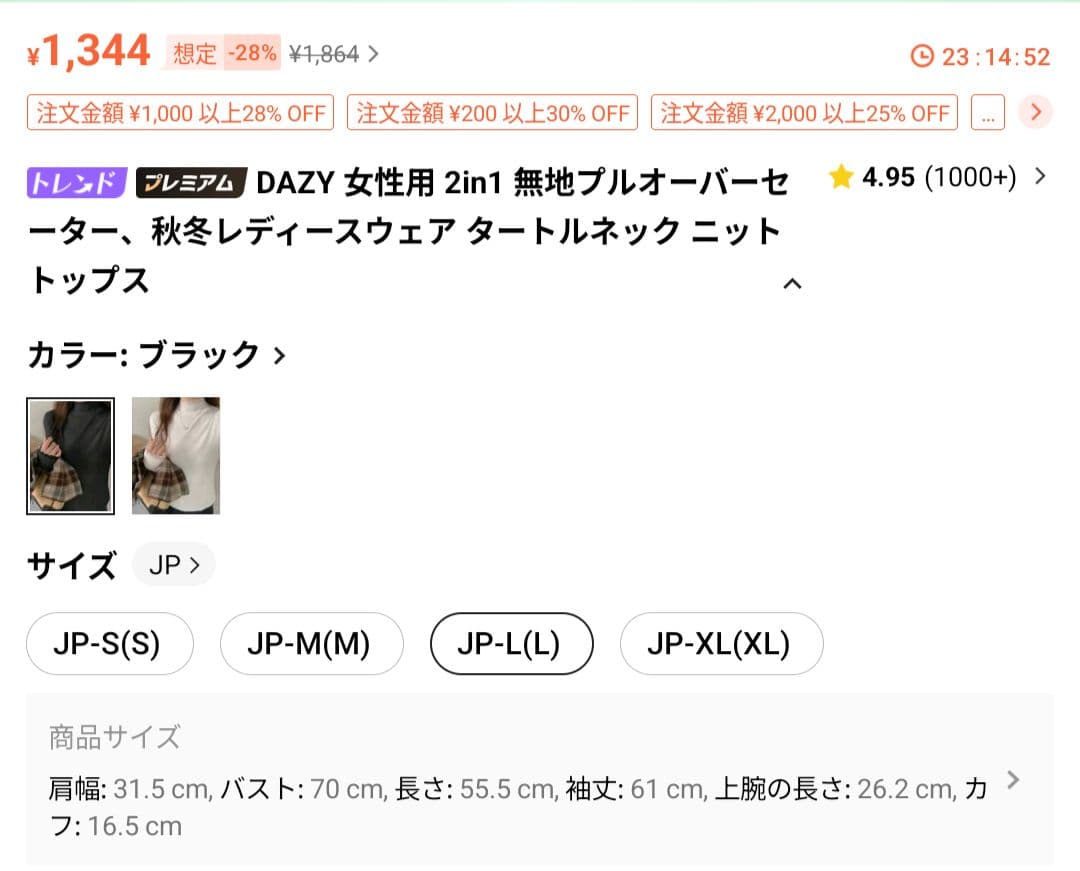Tap the purple トレンド badge

coord(77,182)
